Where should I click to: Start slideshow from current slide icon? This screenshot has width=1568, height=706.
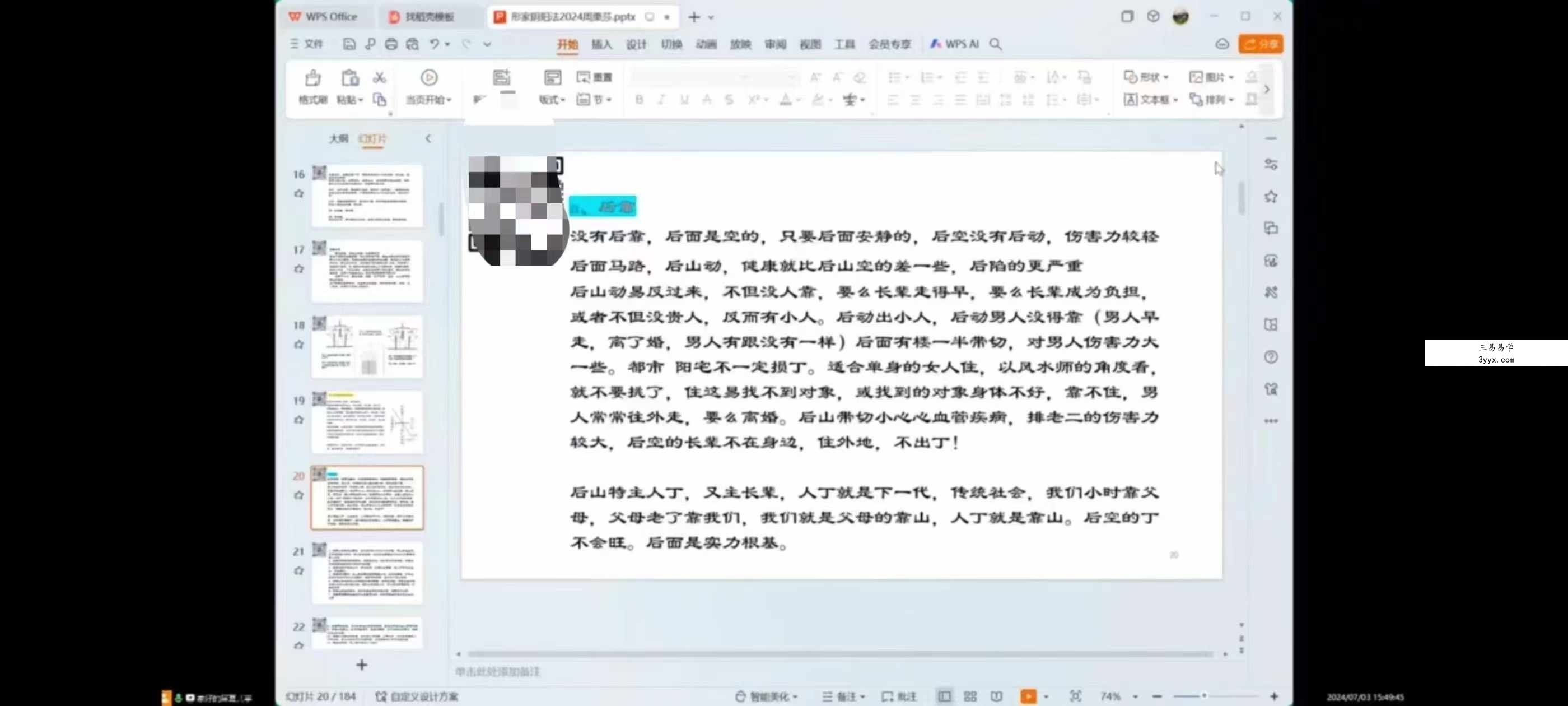(428, 77)
